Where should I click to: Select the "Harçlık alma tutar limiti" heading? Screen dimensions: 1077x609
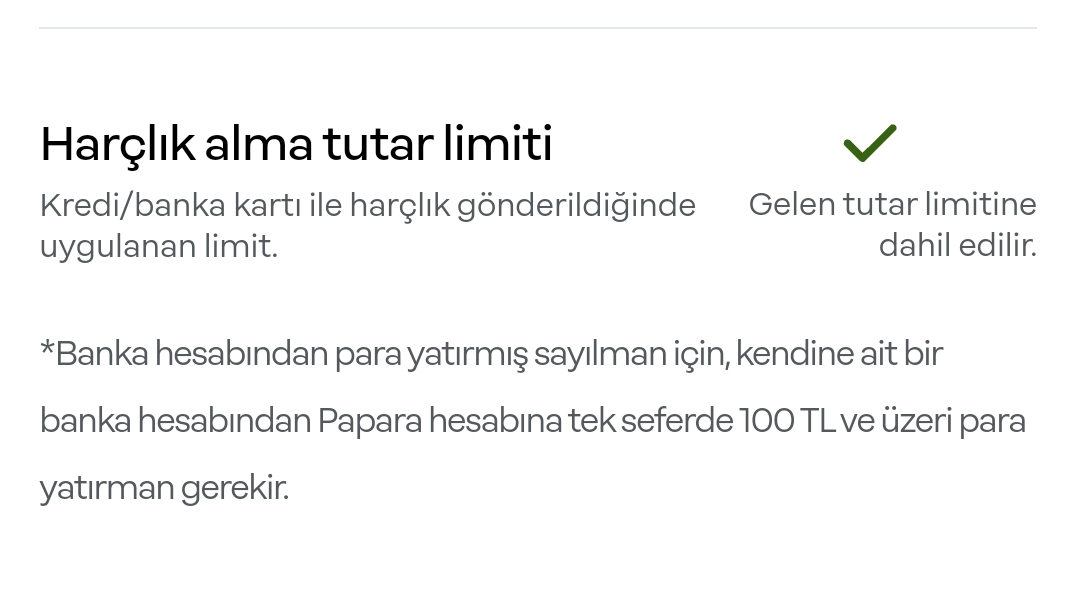(296, 146)
